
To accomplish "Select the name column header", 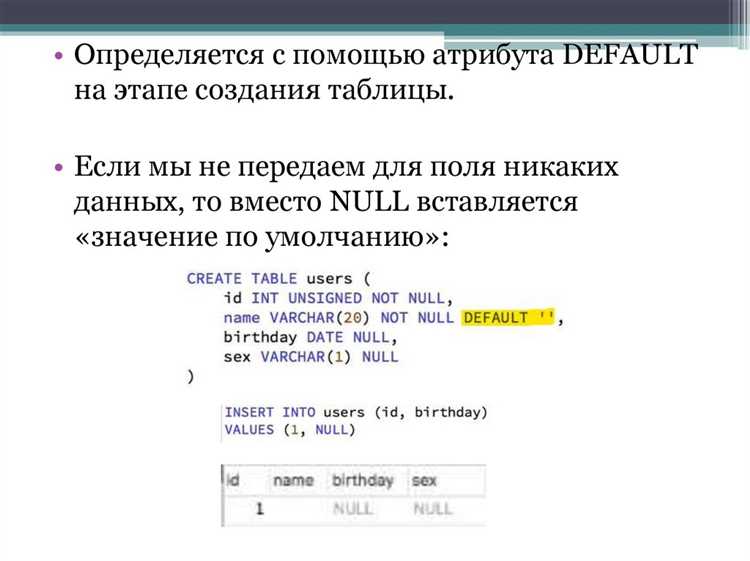I will click(293, 481).
